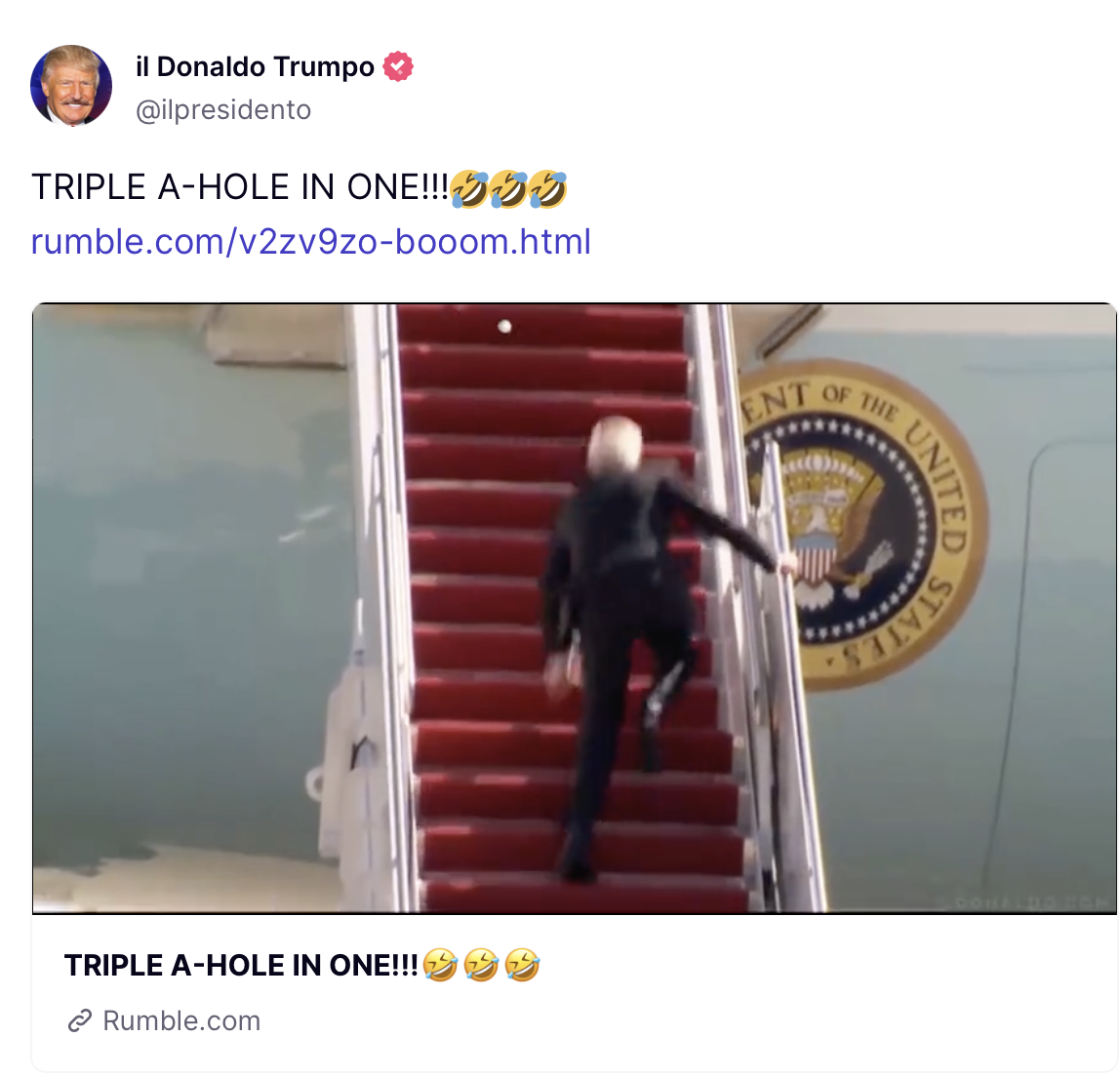Open the il Donaldo Trumpo display name
The height and width of the screenshot is (1077, 1120).
(x=255, y=66)
